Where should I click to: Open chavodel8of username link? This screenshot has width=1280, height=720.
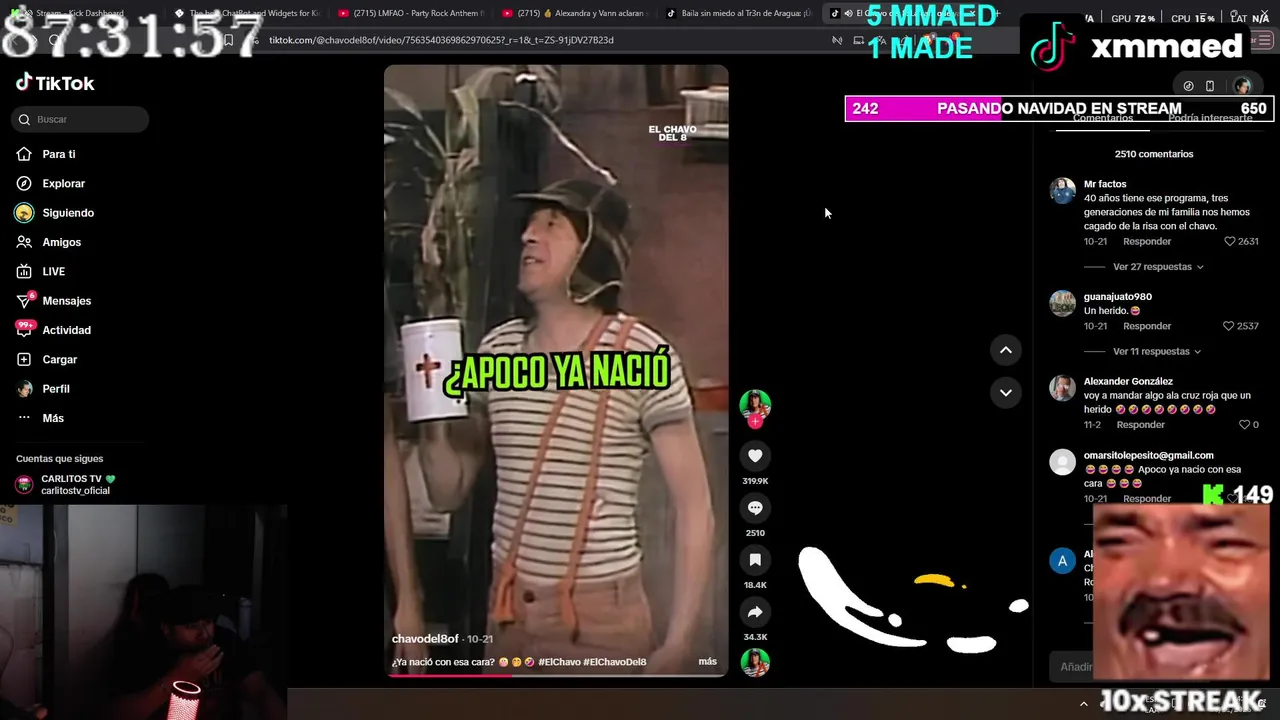click(x=425, y=639)
